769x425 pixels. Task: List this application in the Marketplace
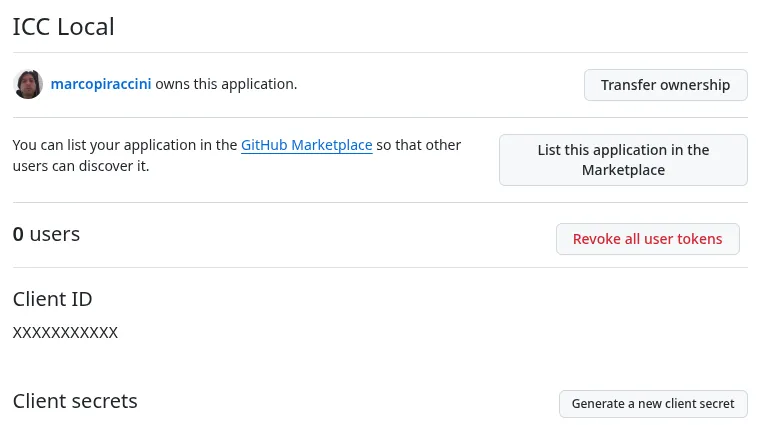click(x=622, y=160)
